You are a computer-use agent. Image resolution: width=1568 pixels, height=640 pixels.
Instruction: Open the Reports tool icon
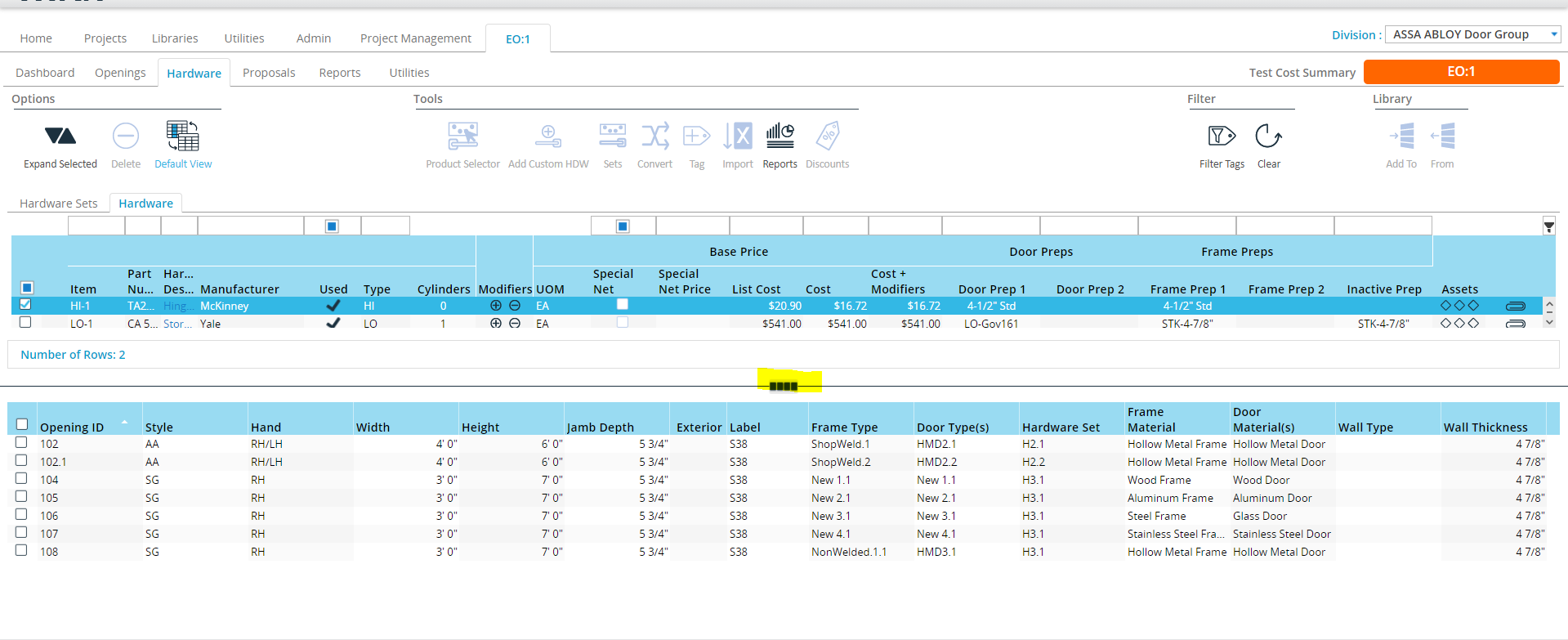tap(780, 137)
